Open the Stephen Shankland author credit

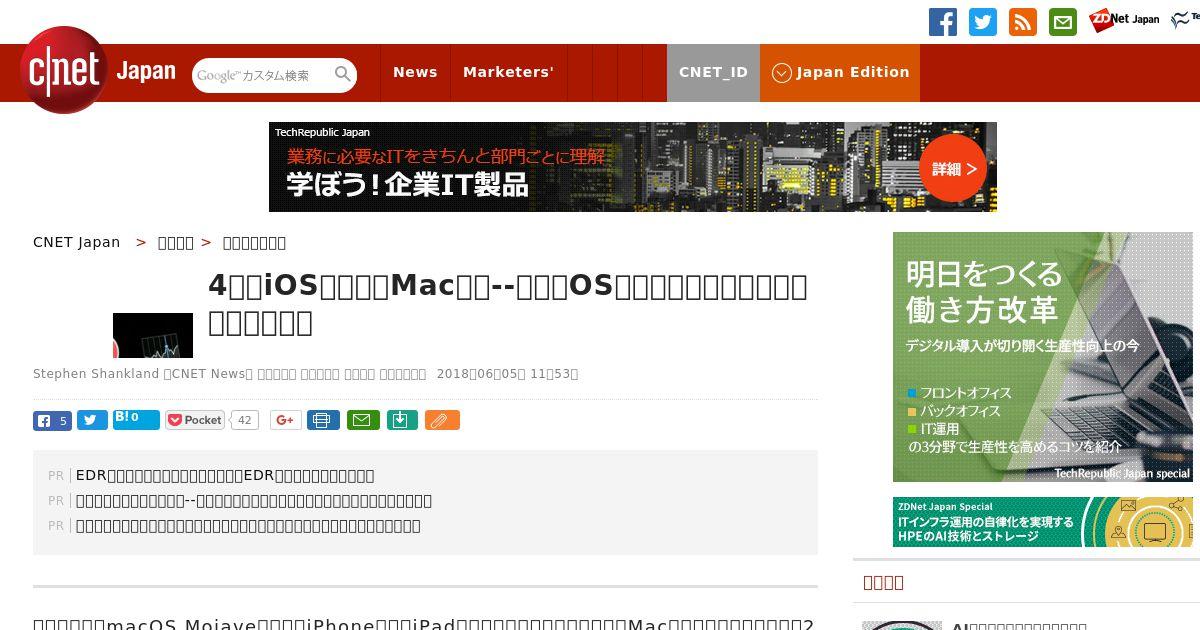96,373
